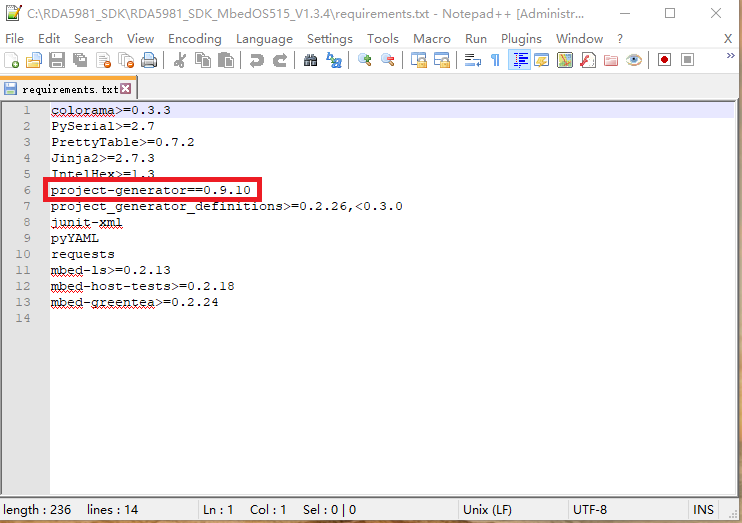This screenshot has width=742, height=523.
Task: Click the 'mbed-greentea>=0.2.24' line
Action: point(134,302)
